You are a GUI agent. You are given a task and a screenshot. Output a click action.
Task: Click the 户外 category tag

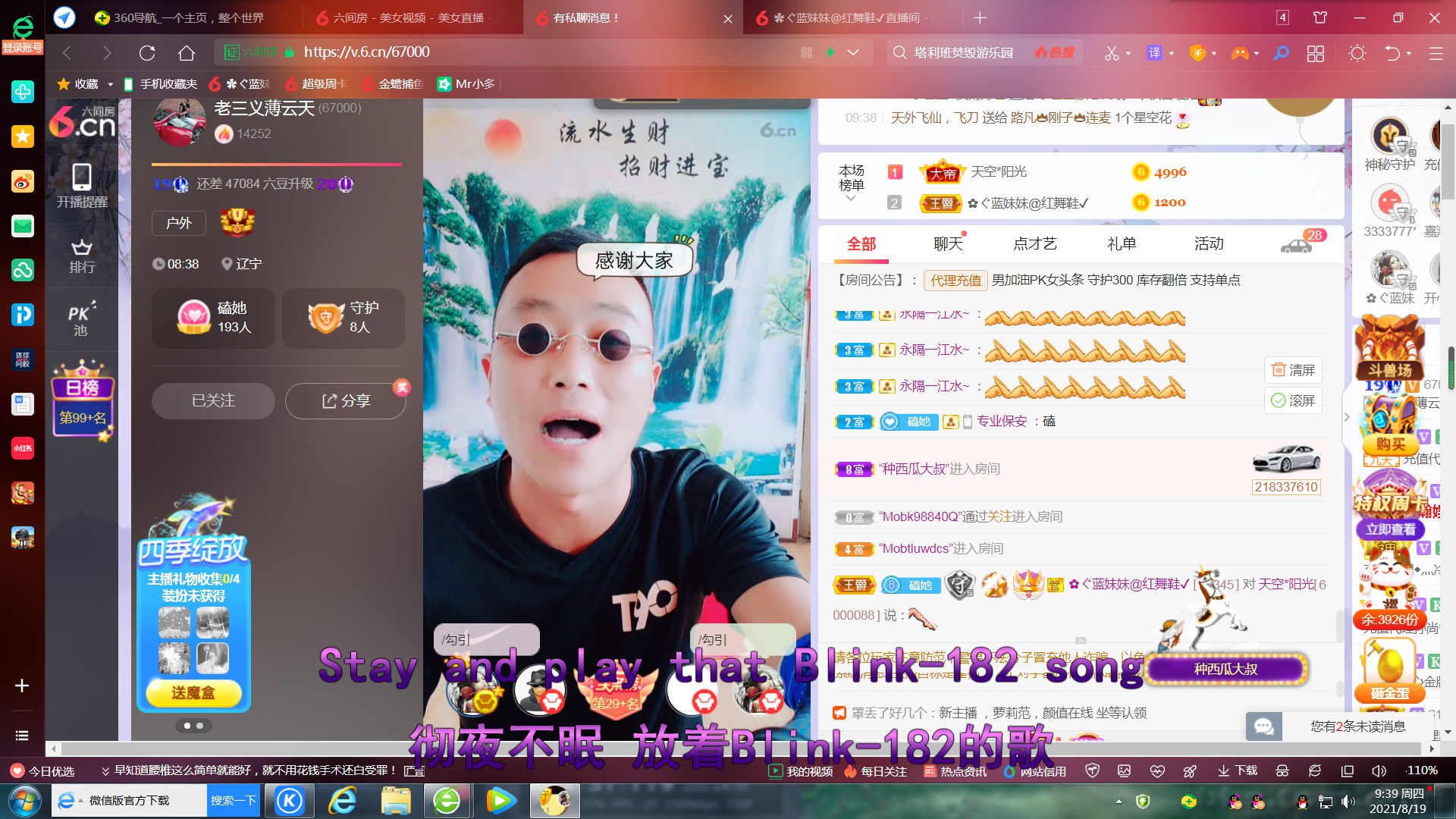coord(179,223)
